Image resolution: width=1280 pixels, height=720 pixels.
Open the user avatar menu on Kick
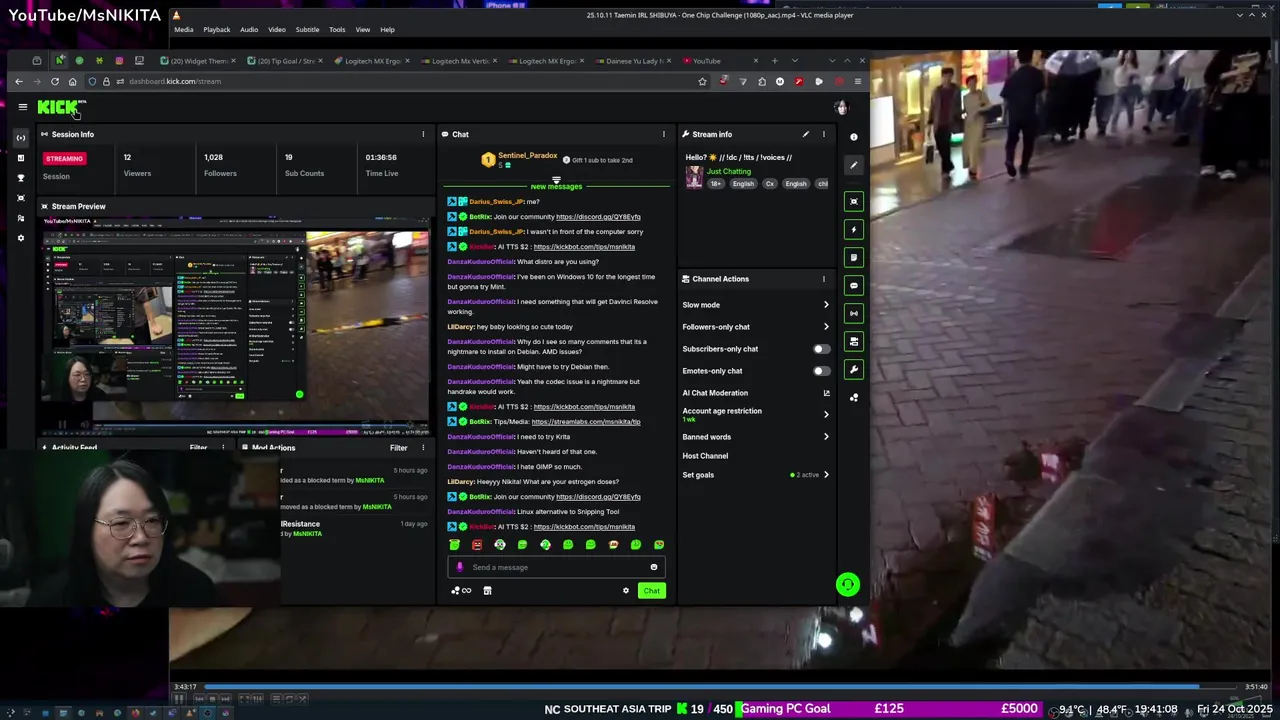coord(841,107)
